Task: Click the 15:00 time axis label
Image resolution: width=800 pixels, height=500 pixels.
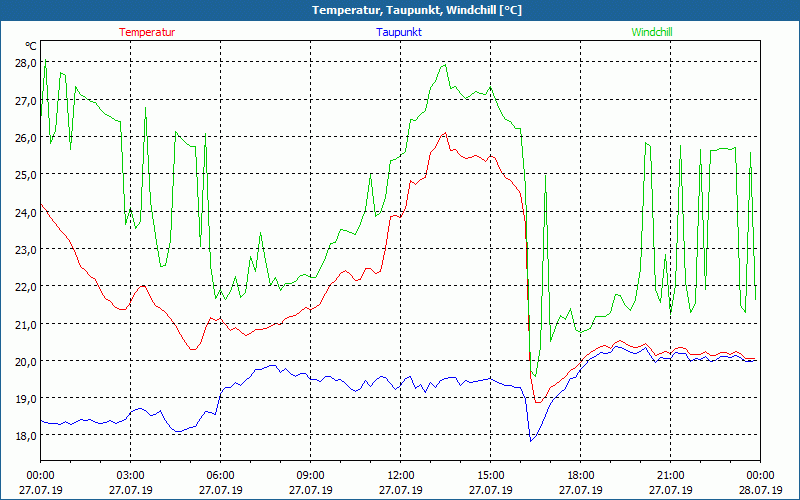Action: [x=490, y=476]
